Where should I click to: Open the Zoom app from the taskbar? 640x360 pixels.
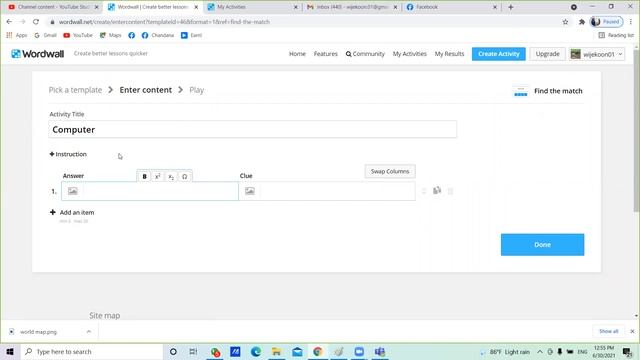pos(359,351)
